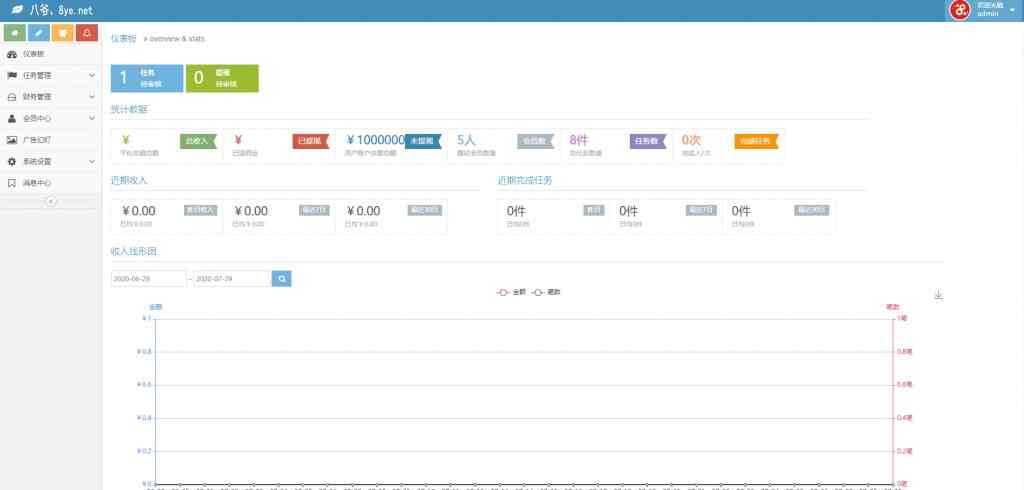Open the 仪表板 dashboard sidebar item
The image size is (1024, 490).
(x=51, y=54)
